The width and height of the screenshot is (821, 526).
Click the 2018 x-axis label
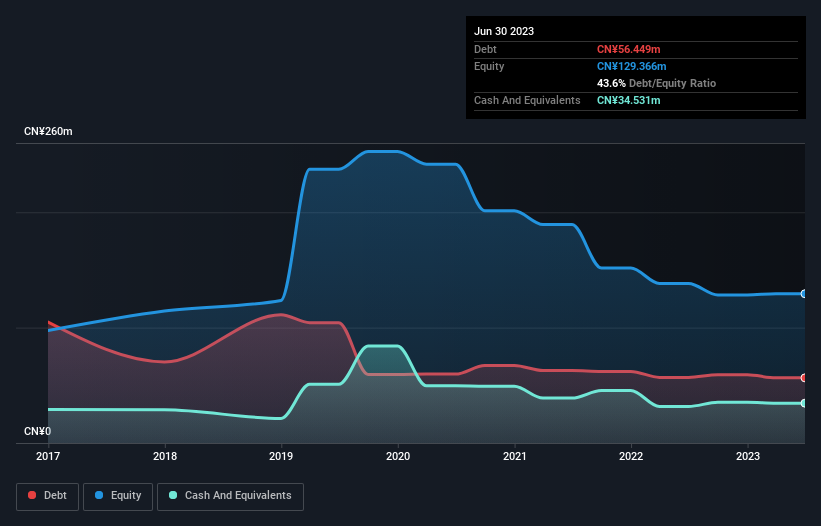[165, 456]
